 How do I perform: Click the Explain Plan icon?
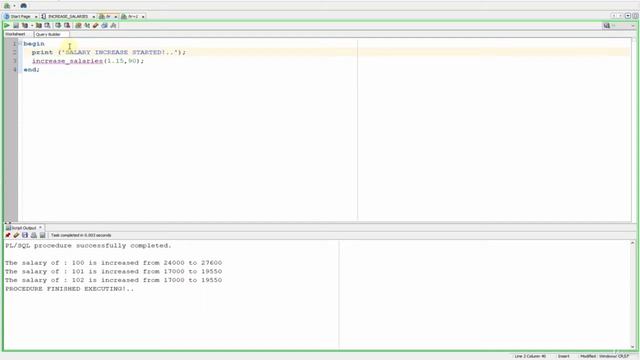coord(24,25)
